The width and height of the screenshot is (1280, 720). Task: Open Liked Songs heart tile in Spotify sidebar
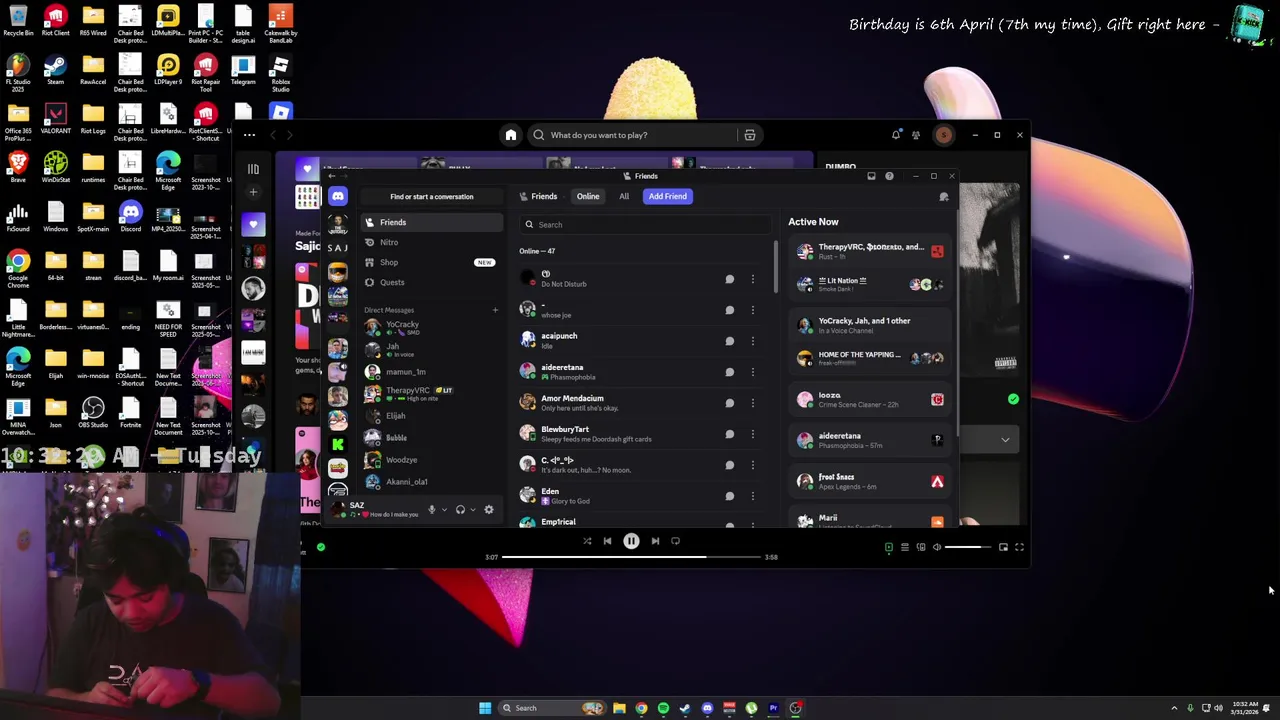click(253, 224)
